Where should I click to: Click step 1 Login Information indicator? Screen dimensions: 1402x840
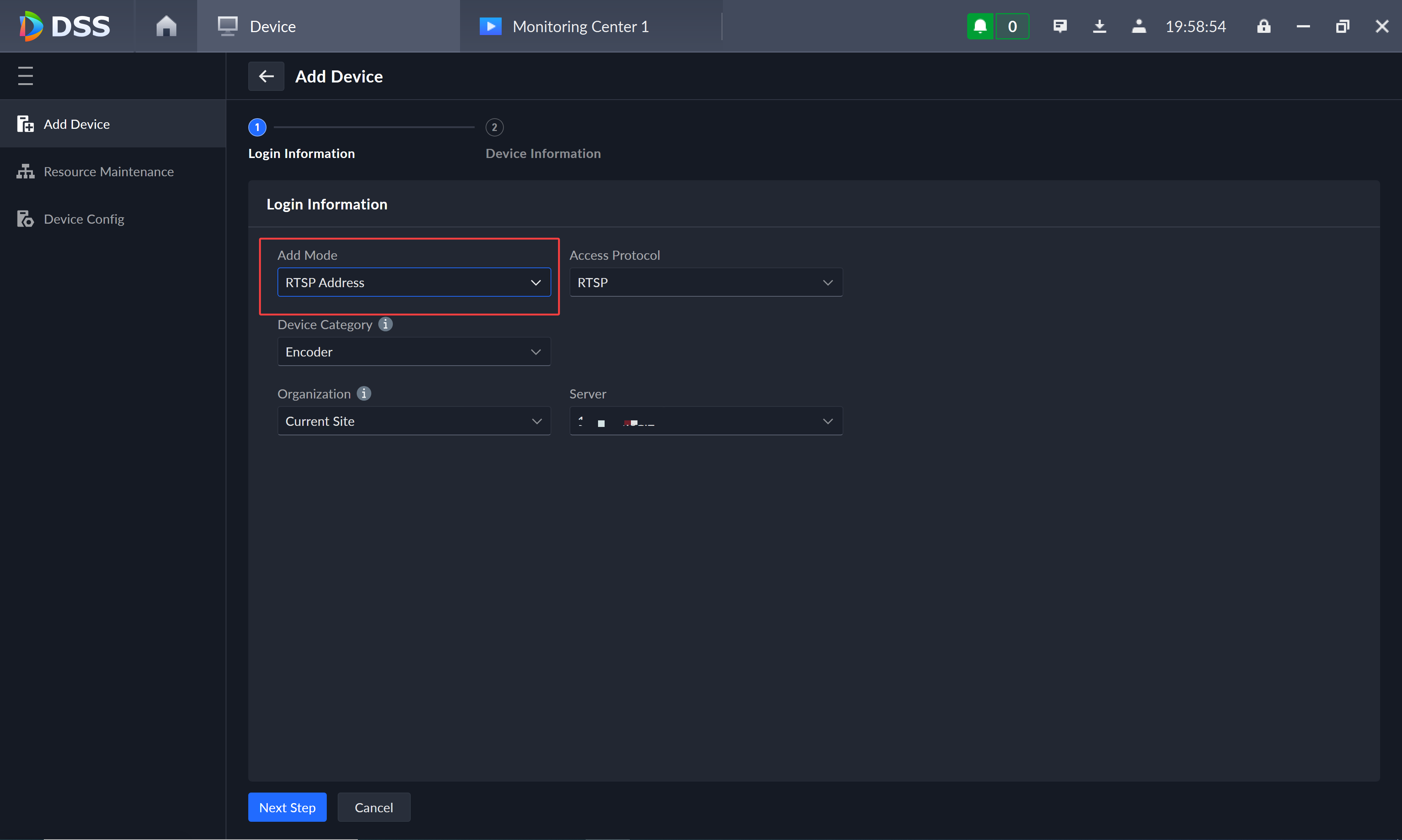tap(257, 127)
